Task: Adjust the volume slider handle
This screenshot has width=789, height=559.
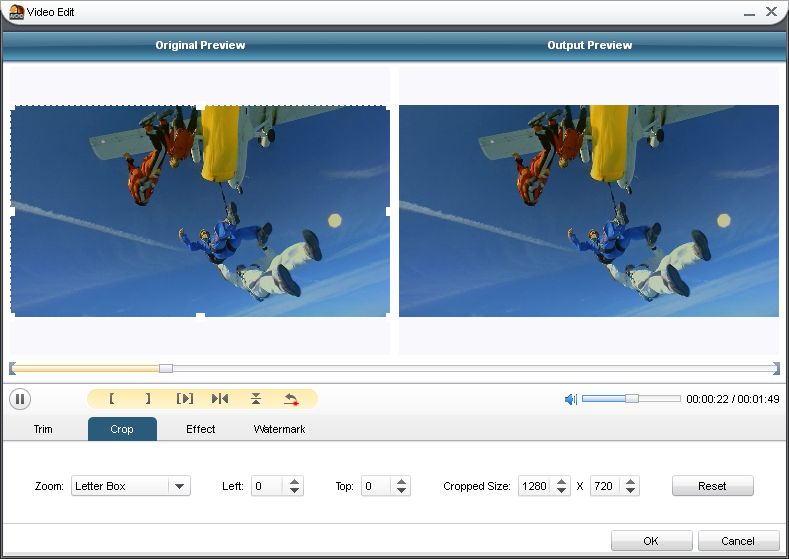Action: pos(632,398)
